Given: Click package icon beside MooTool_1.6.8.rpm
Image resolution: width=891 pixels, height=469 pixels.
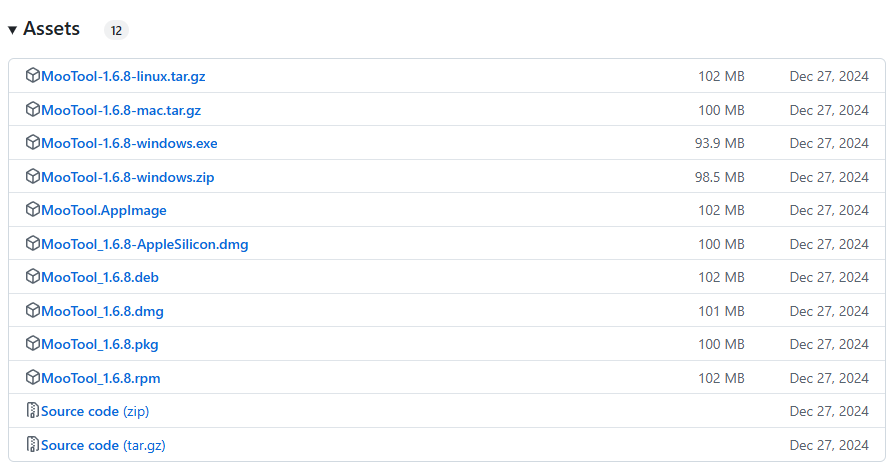Looking at the screenshot, I should pyautogui.click(x=33, y=378).
